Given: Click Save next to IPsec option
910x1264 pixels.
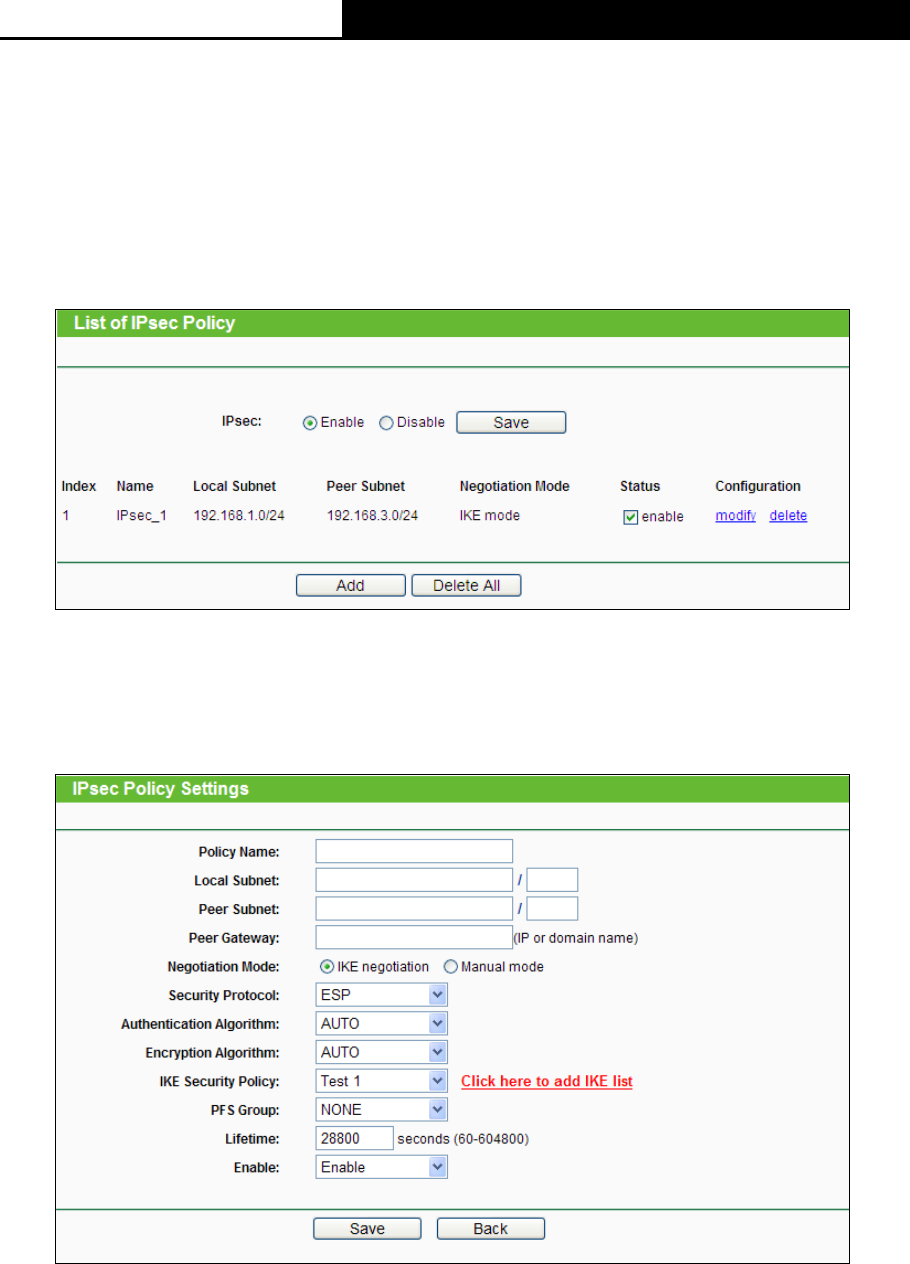Looking at the screenshot, I should click(511, 422).
